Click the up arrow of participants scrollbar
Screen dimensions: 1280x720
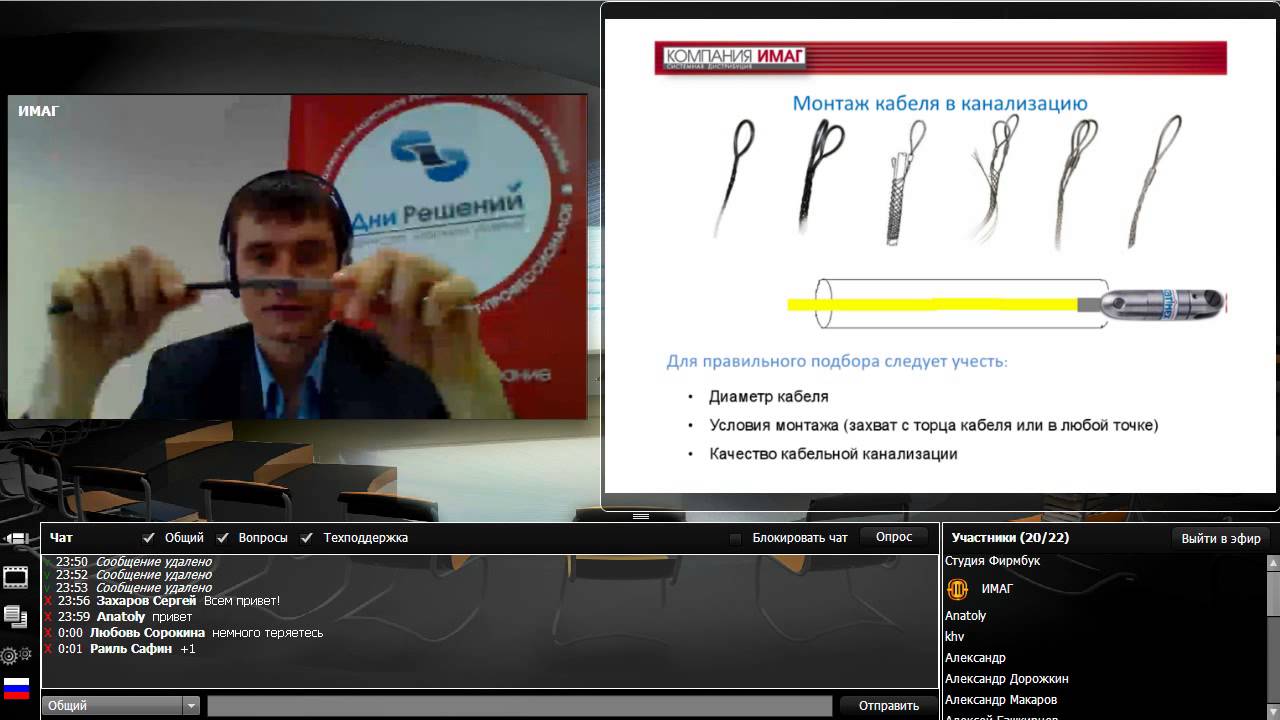tap(1273, 563)
